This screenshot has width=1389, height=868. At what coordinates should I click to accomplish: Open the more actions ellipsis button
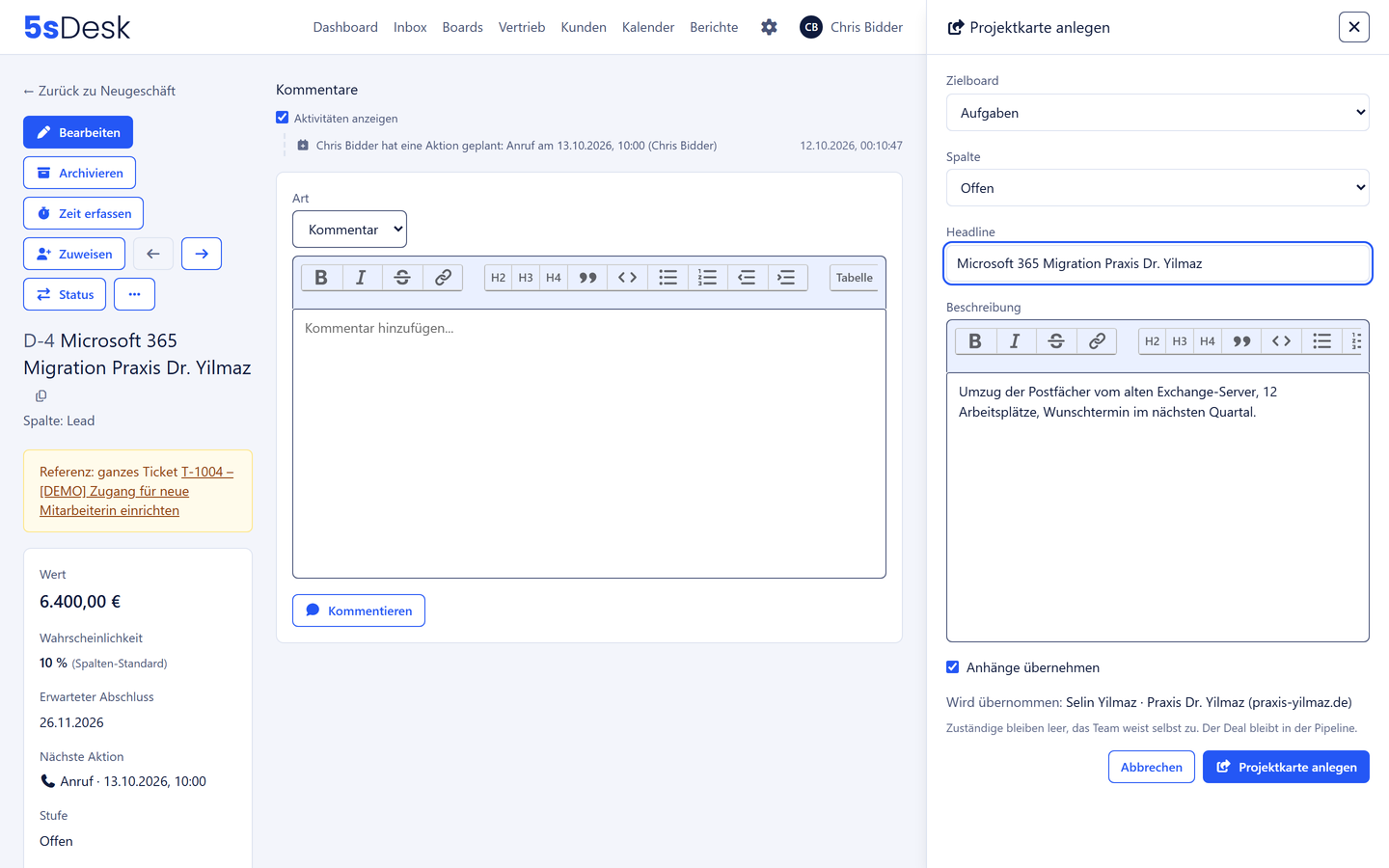134,294
